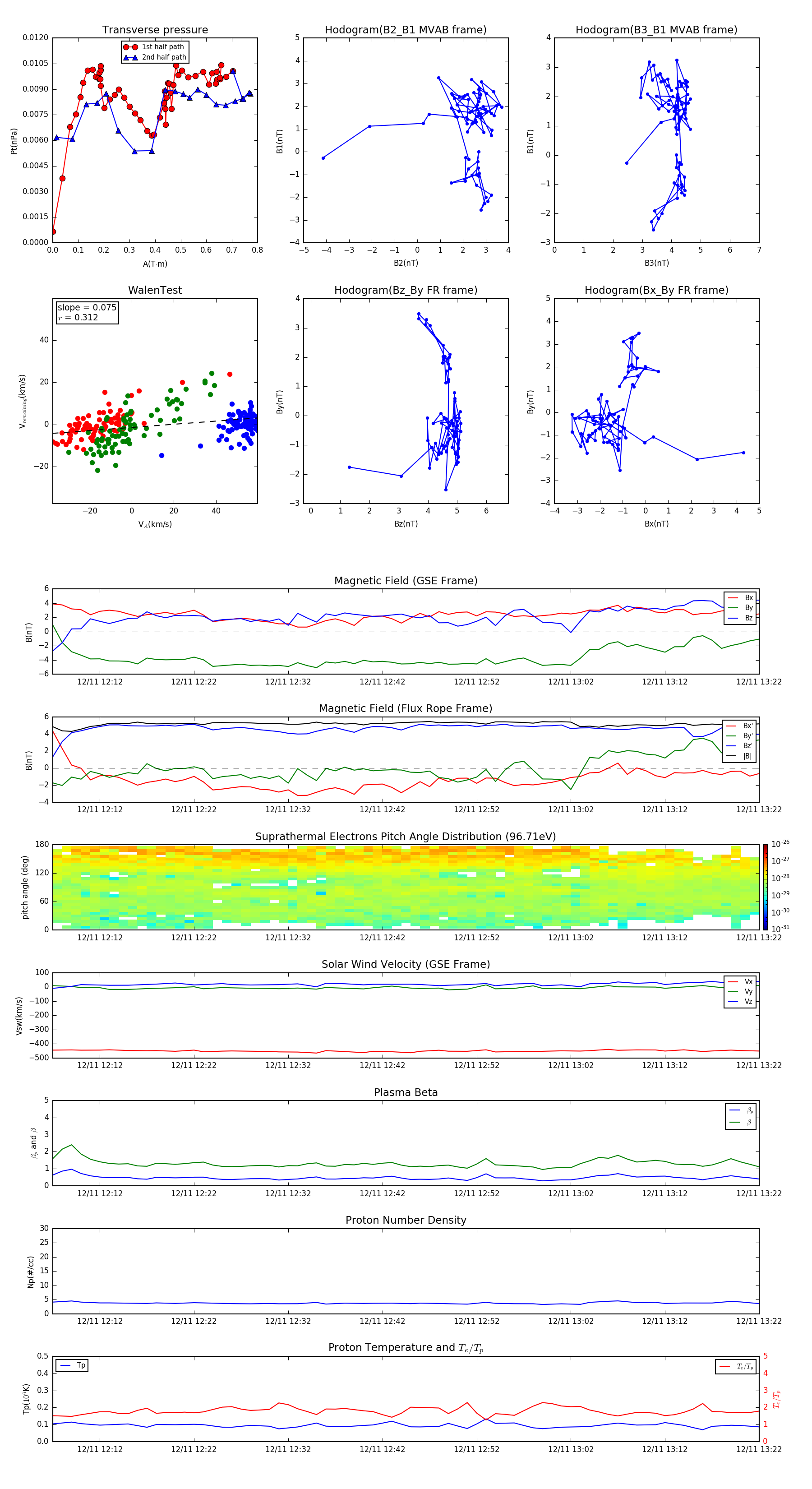Image resolution: width=812 pixels, height=1489 pixels.
Task: Click the 'Bz(nT)' x-axis label
Action: tap(406, 524)
